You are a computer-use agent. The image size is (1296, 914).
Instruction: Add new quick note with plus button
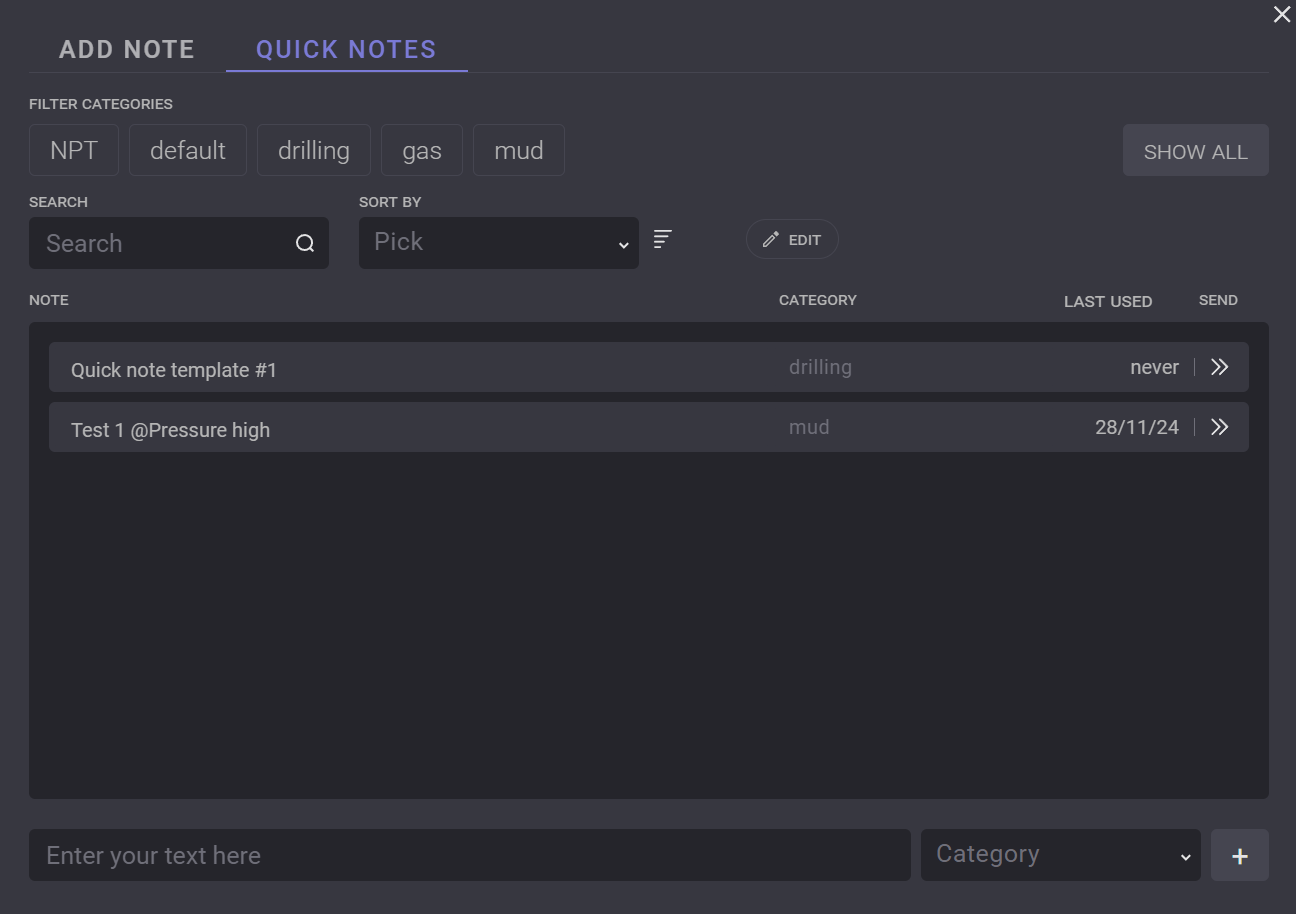(1239, 855)
